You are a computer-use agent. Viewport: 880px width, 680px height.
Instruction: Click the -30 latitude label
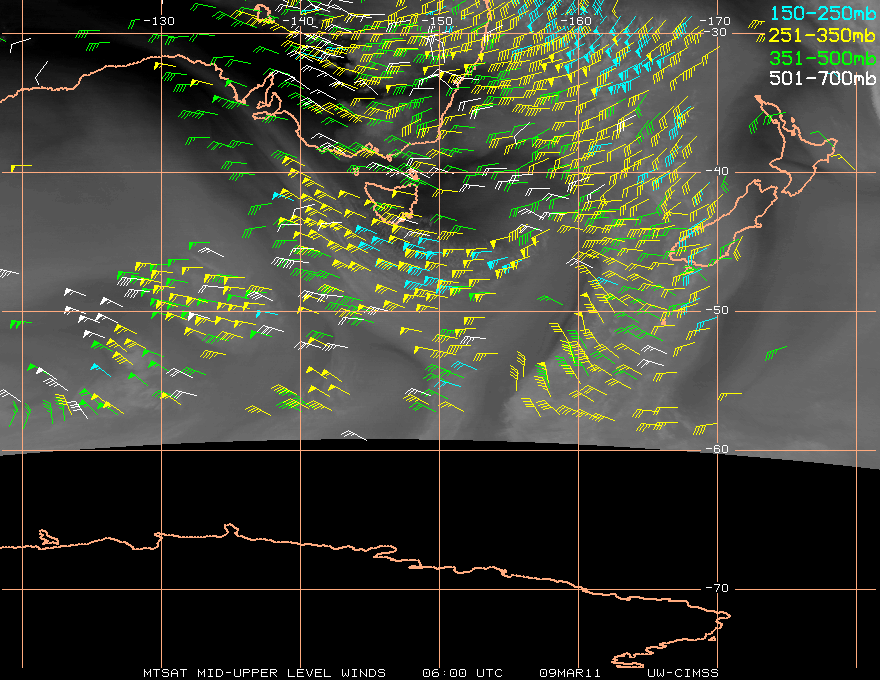[x=717, y=32]
